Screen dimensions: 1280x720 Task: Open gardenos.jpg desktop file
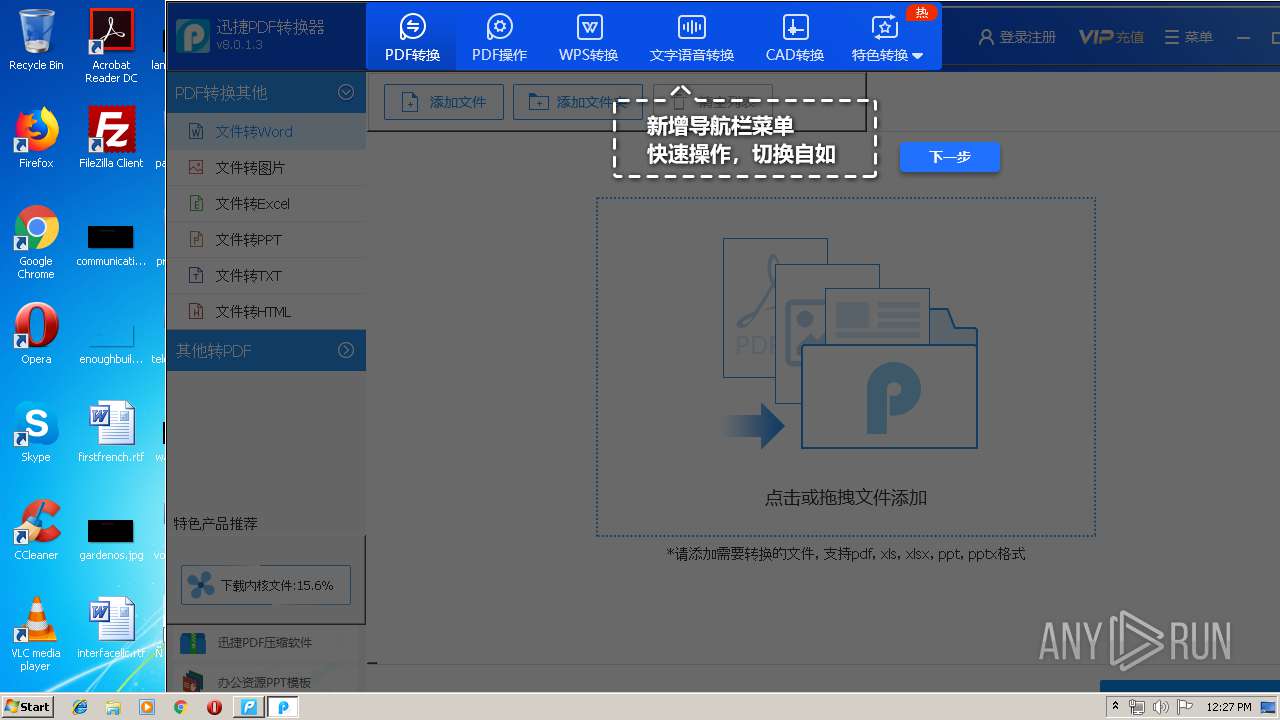coord(111,538)
